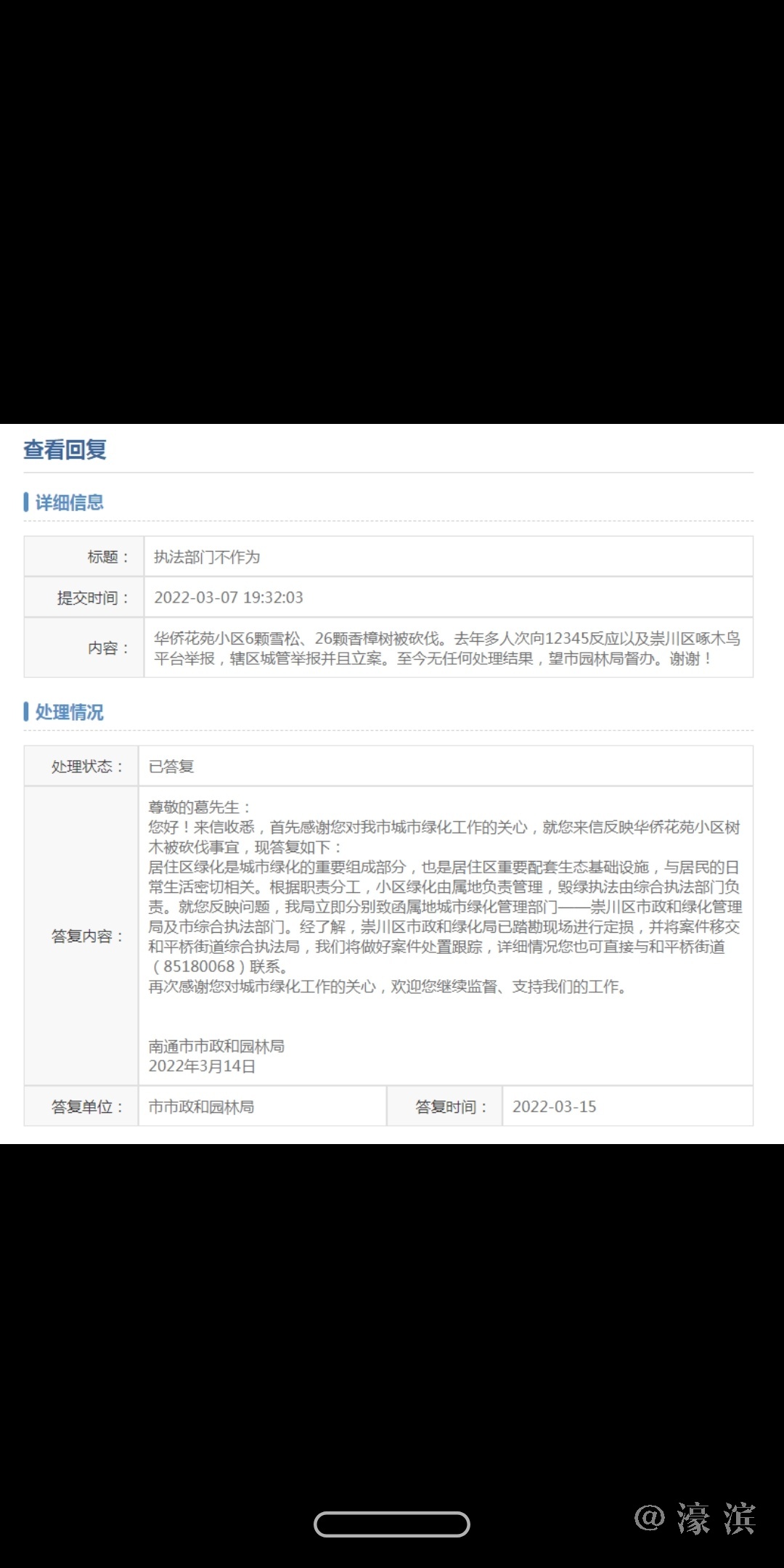Click the submission time 2022-03-07 19:32:03
This screenshot has width=784, height=1568.
tap(229, 597)
